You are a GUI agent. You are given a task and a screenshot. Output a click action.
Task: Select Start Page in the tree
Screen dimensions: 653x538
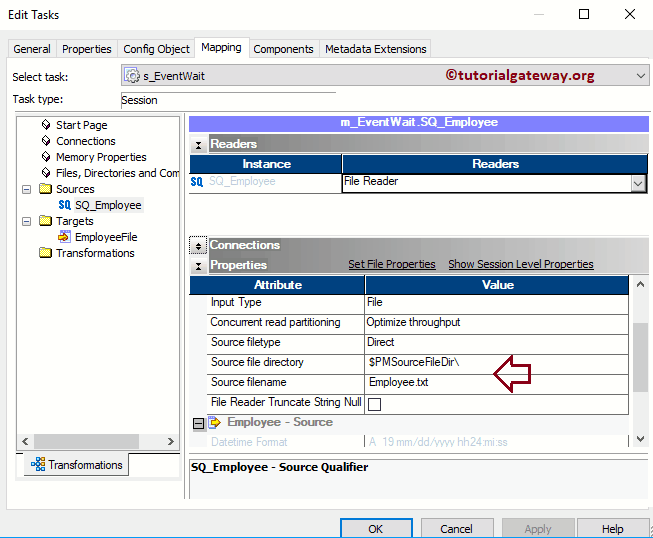pyautogui.click(x=82, y=125)
